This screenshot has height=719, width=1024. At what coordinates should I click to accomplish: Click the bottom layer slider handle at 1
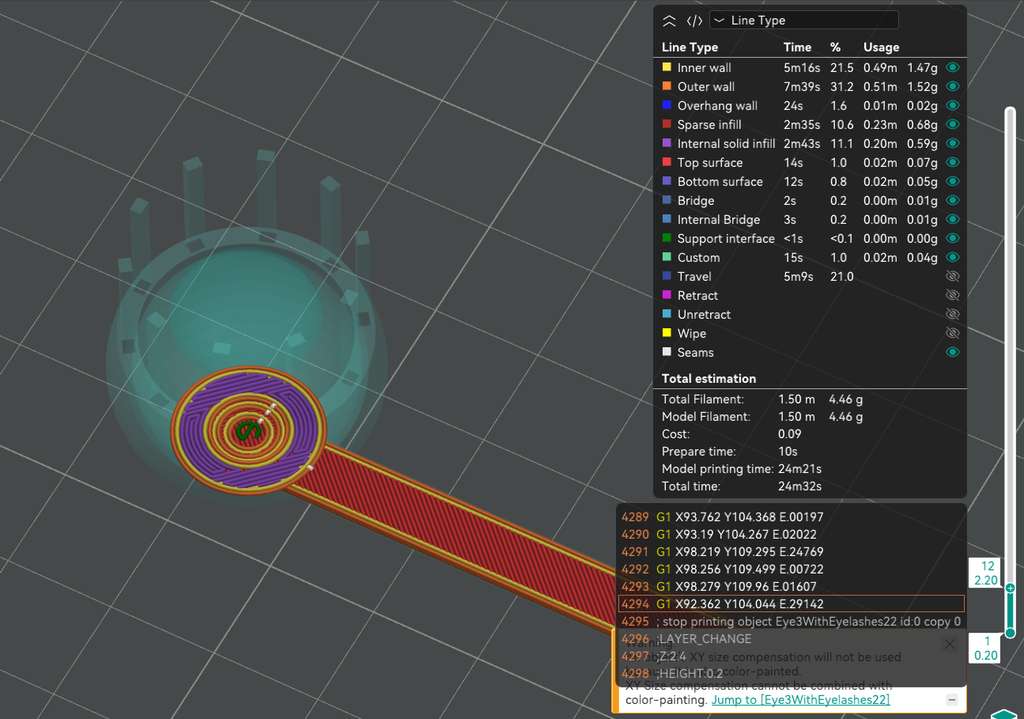tap(1010, 633)
